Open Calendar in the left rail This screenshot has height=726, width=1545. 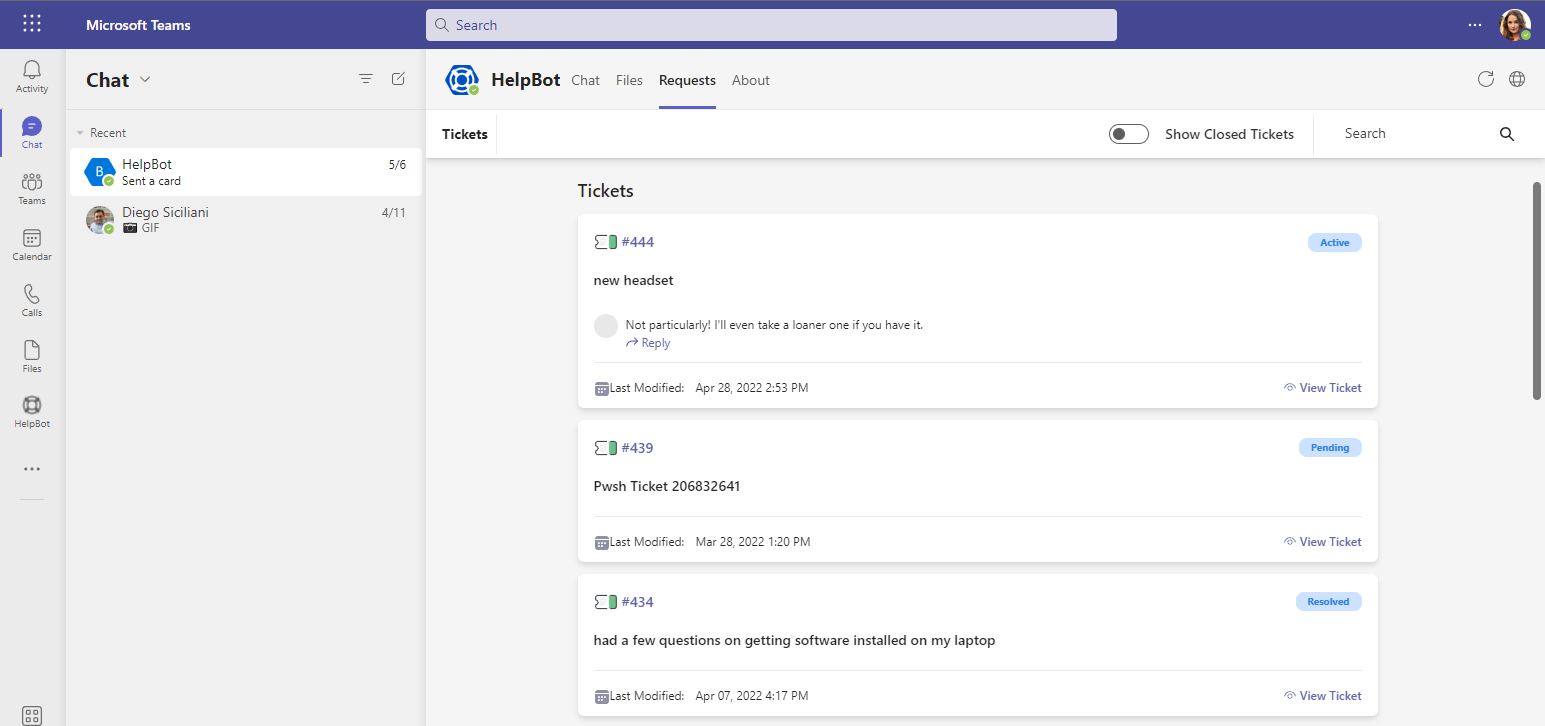pos(32,244)
